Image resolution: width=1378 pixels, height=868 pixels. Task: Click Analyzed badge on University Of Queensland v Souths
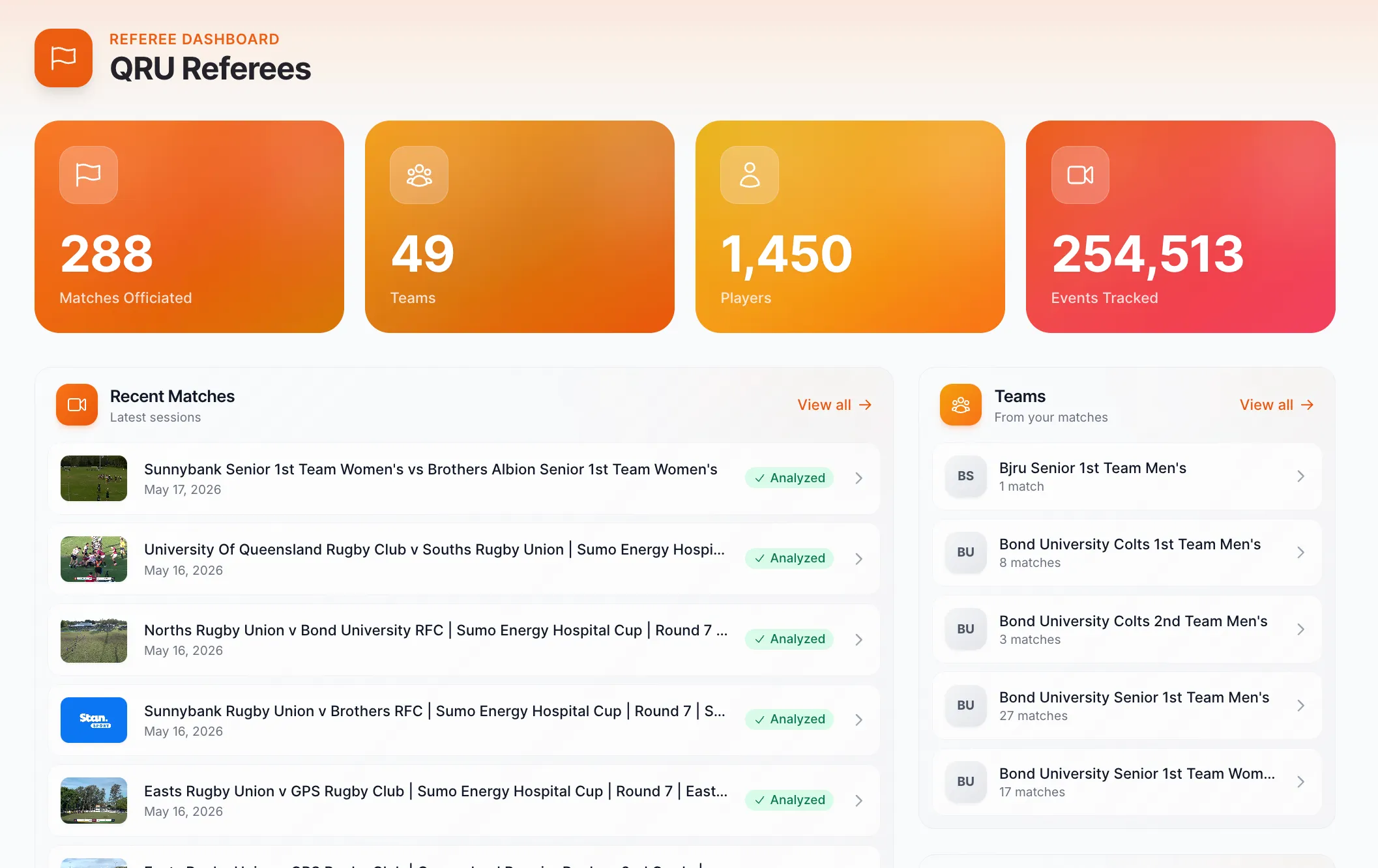coord(789,558)
